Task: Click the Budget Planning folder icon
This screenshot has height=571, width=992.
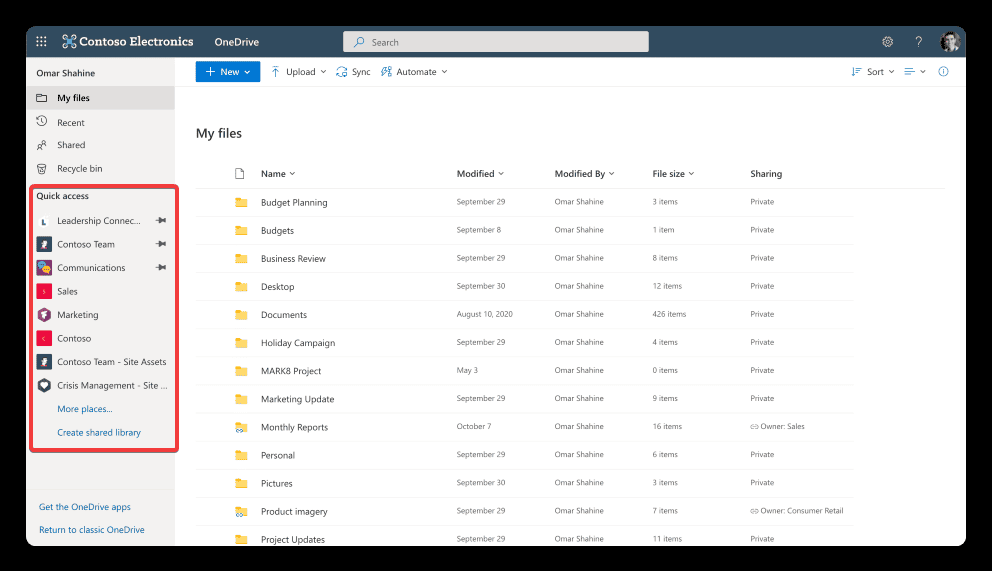Action: (x=241, y=202)
